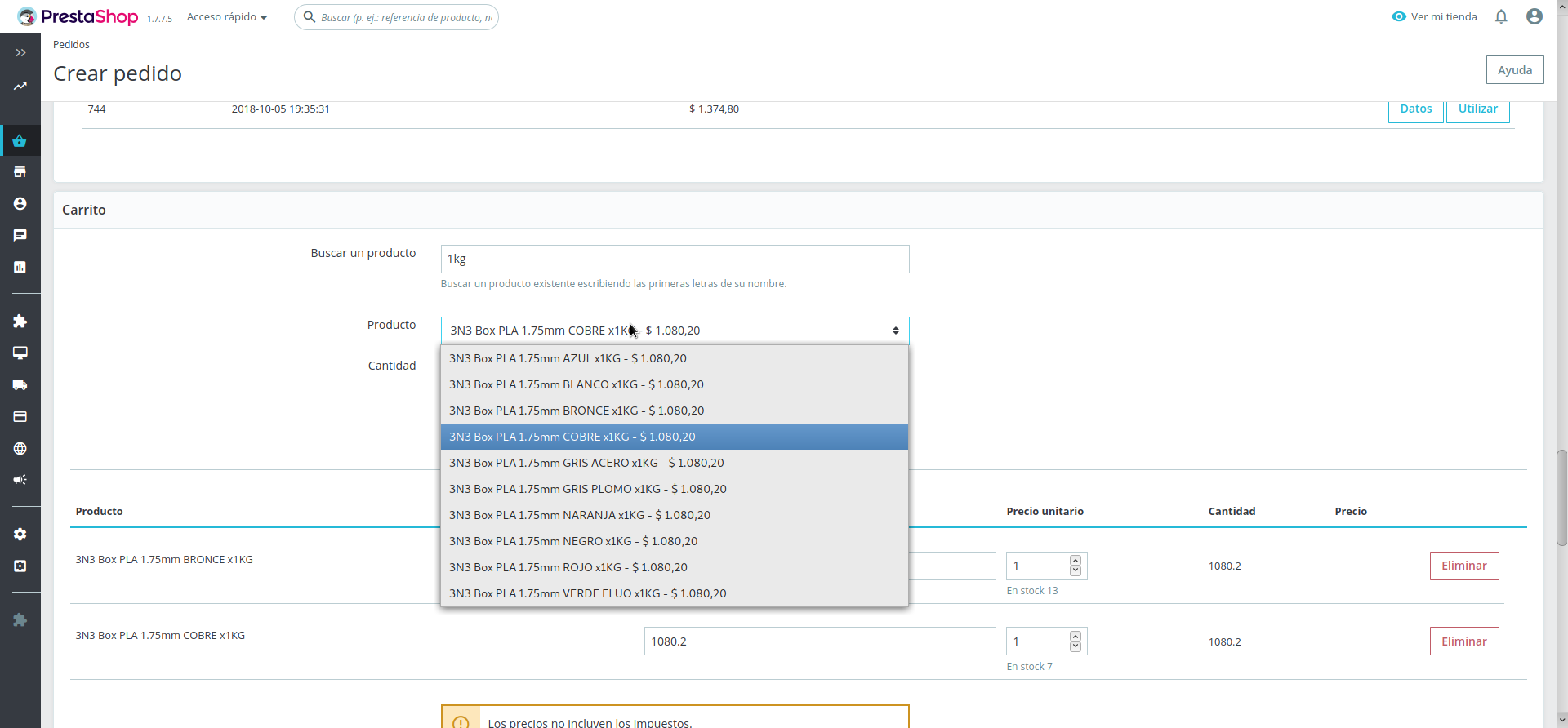Open the Advanced Parameters icon in sidebar
1568x728 pixels.
(x=20, y=566)
